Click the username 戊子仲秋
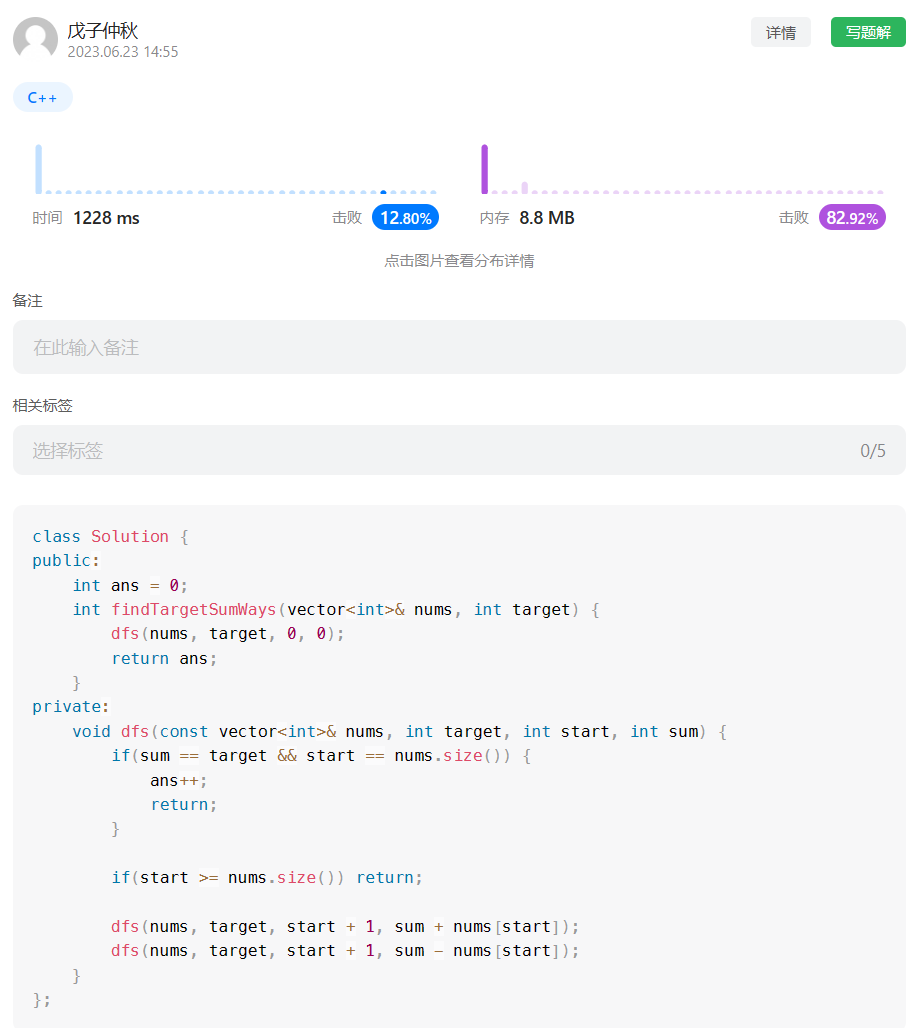This screenshot has height=1028, width=922. 103,30
